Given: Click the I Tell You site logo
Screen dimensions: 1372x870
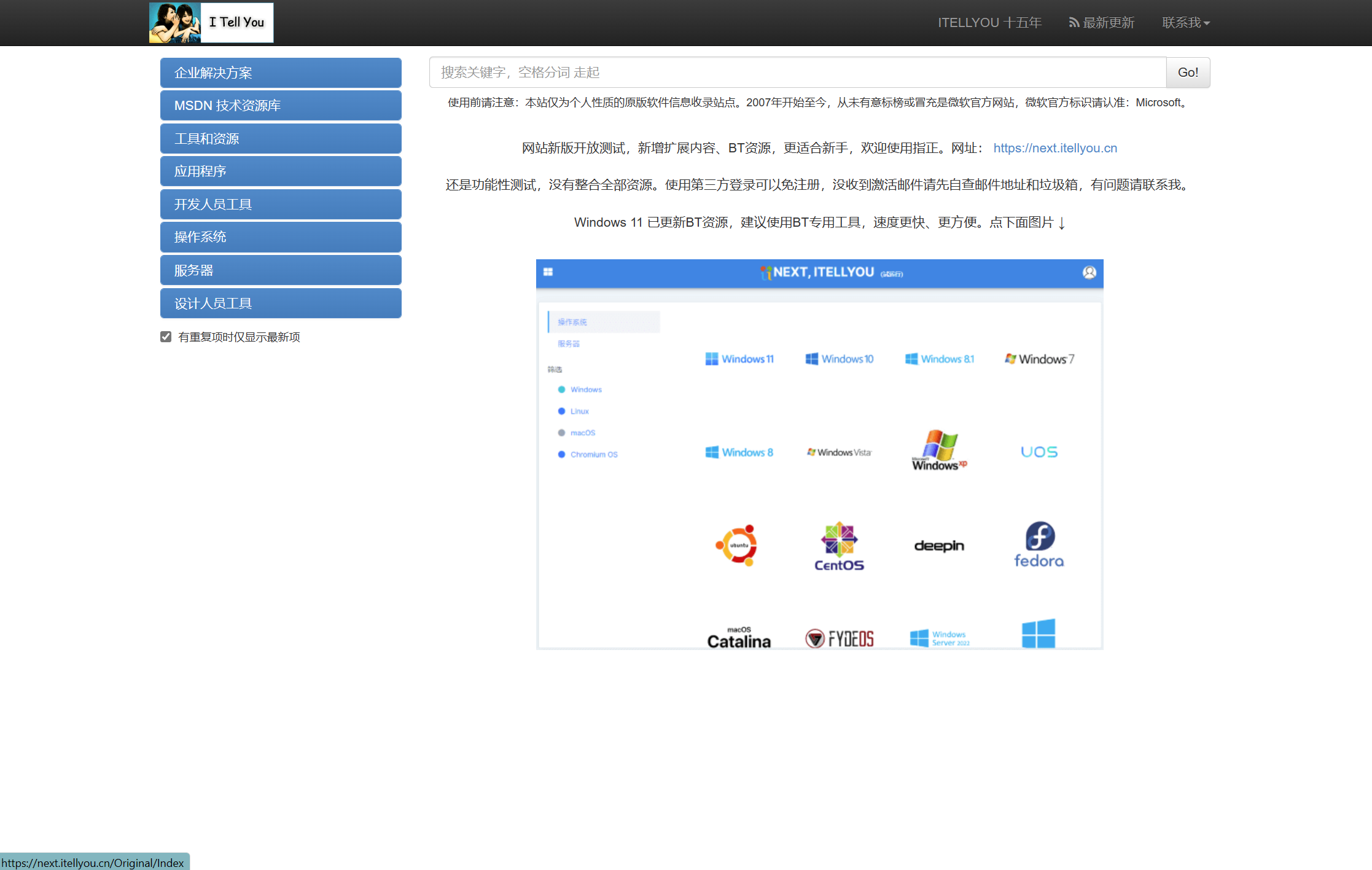Looking at the screenshot, I should pos(211,23).
